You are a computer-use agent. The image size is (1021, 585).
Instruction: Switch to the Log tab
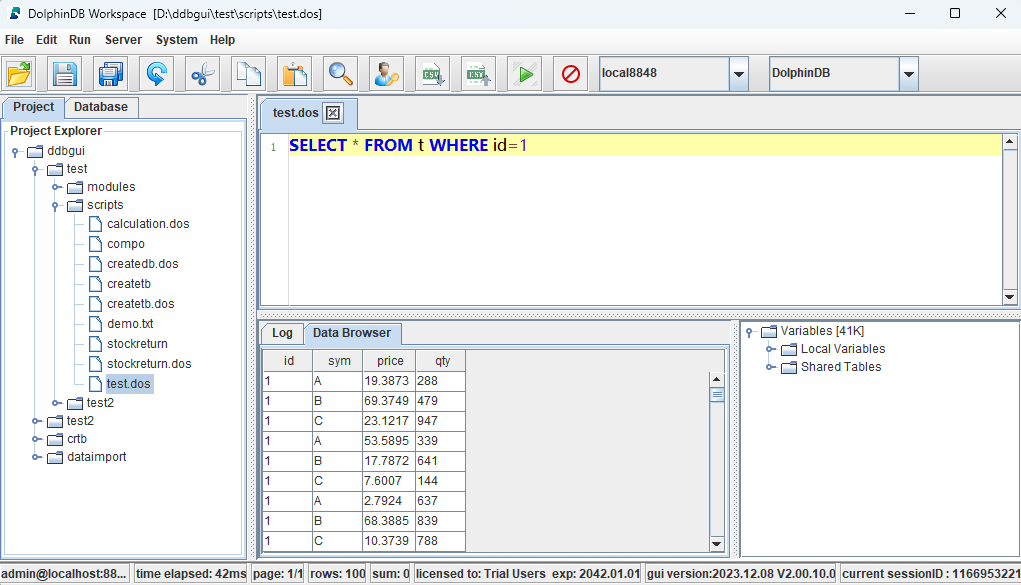click(x=282, y=333)
